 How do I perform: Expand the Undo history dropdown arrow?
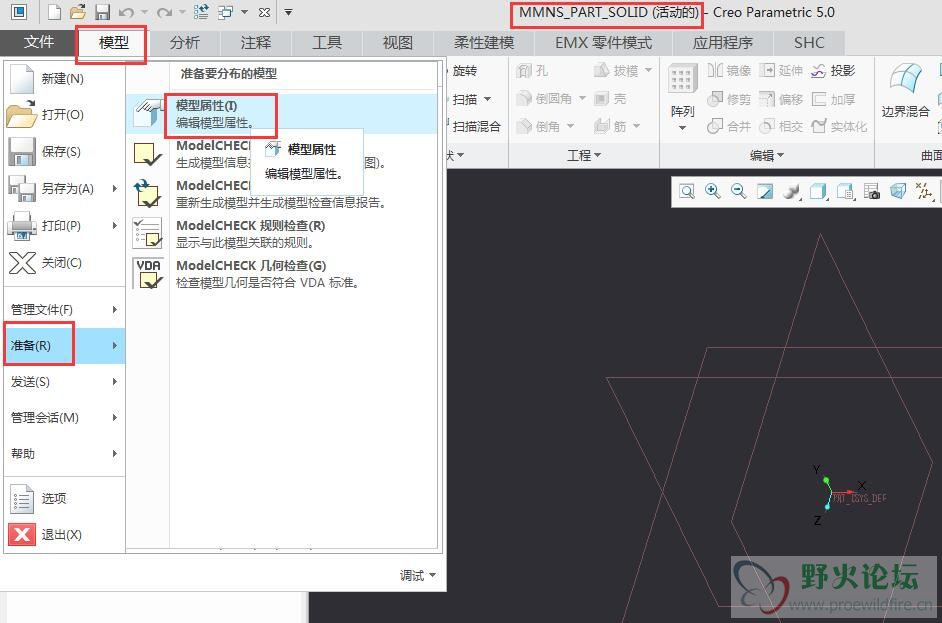tap(144, 12)
